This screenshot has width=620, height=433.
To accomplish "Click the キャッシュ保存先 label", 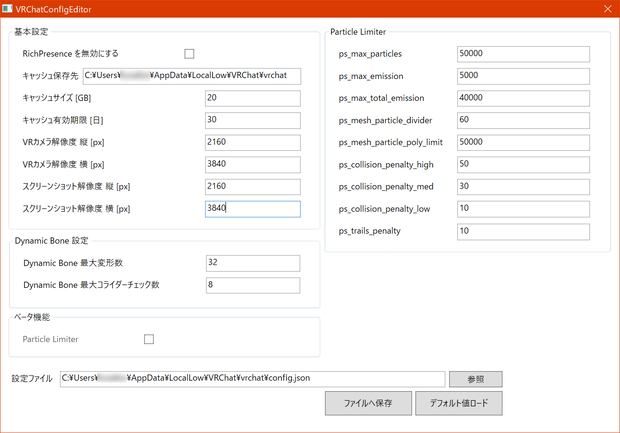I will [50, 76].
